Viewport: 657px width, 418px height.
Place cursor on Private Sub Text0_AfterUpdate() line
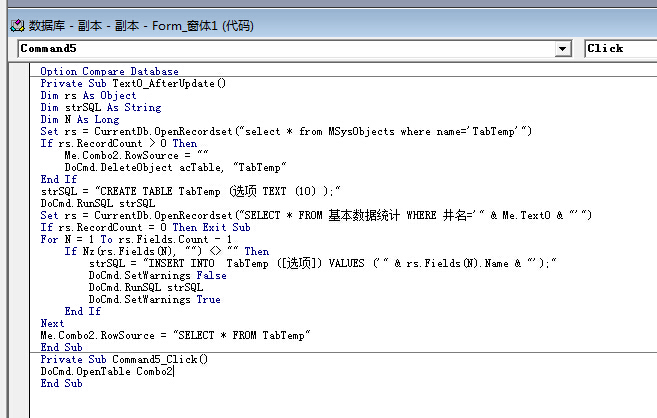pyautogui.click(x=133, y=84)
